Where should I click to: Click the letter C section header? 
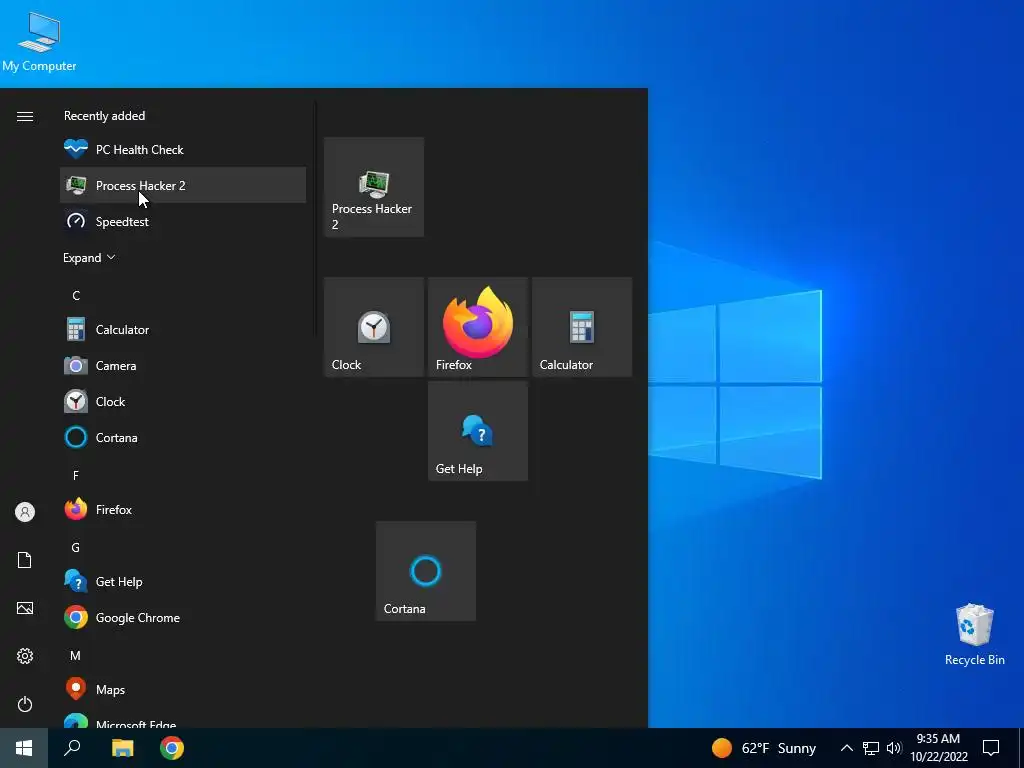76,296
